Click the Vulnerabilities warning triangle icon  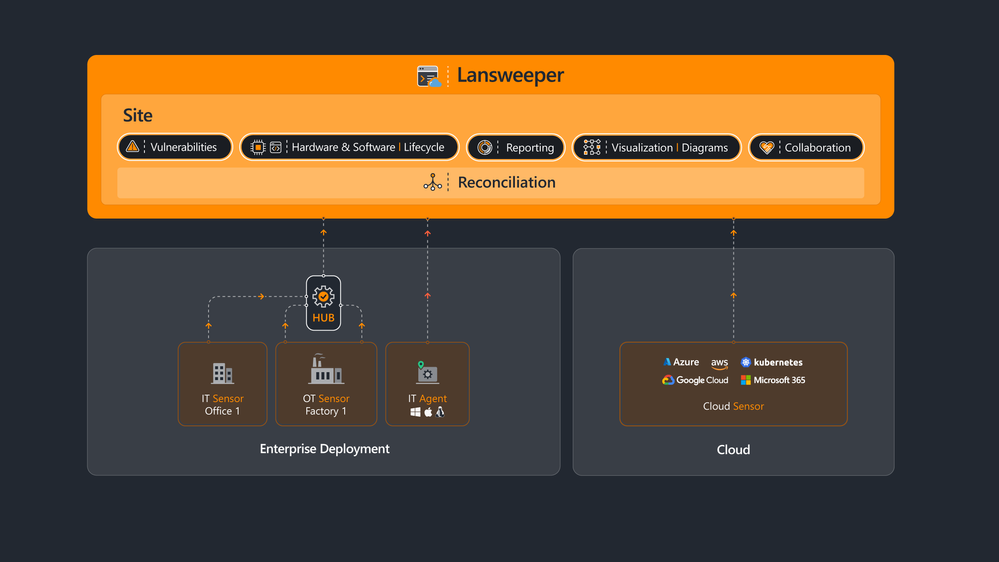click(x=132, y=147)
